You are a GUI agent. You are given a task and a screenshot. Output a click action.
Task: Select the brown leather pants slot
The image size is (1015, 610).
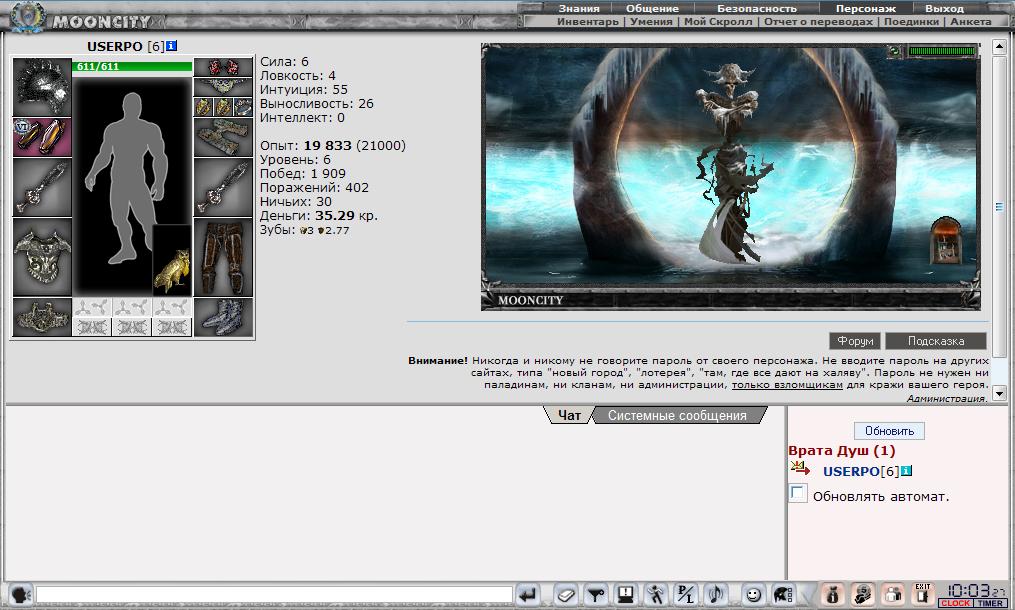click(x=223, y=257)
